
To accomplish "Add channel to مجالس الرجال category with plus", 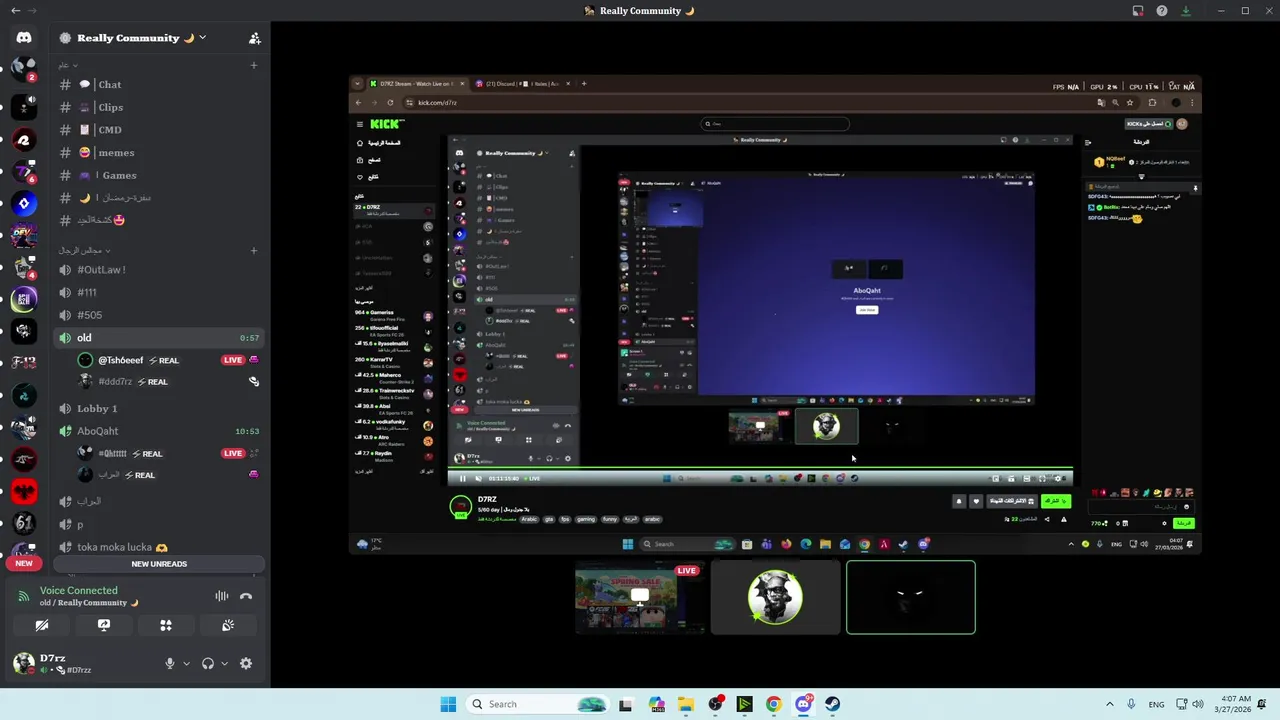I will click(x=254, y=250).
